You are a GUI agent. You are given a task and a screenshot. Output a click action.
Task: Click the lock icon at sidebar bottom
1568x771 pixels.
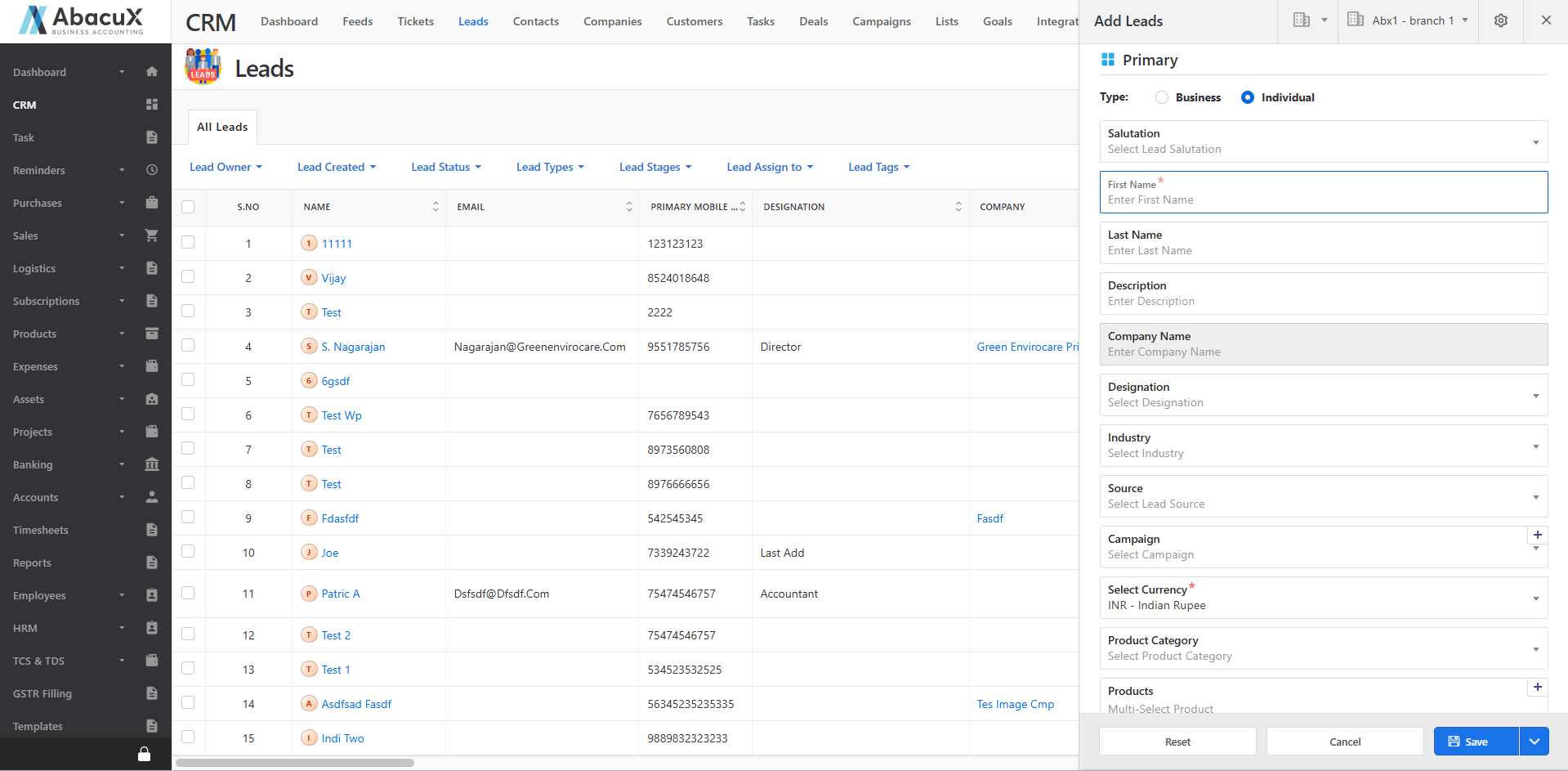click(x=144, y=754)
